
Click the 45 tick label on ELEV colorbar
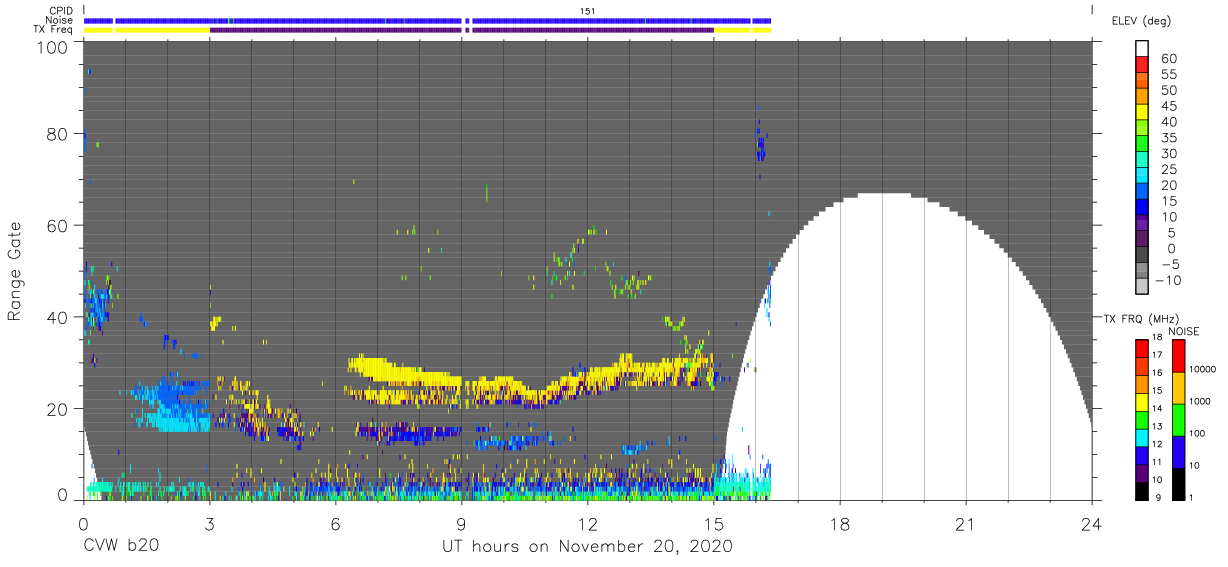[1168, 106]
